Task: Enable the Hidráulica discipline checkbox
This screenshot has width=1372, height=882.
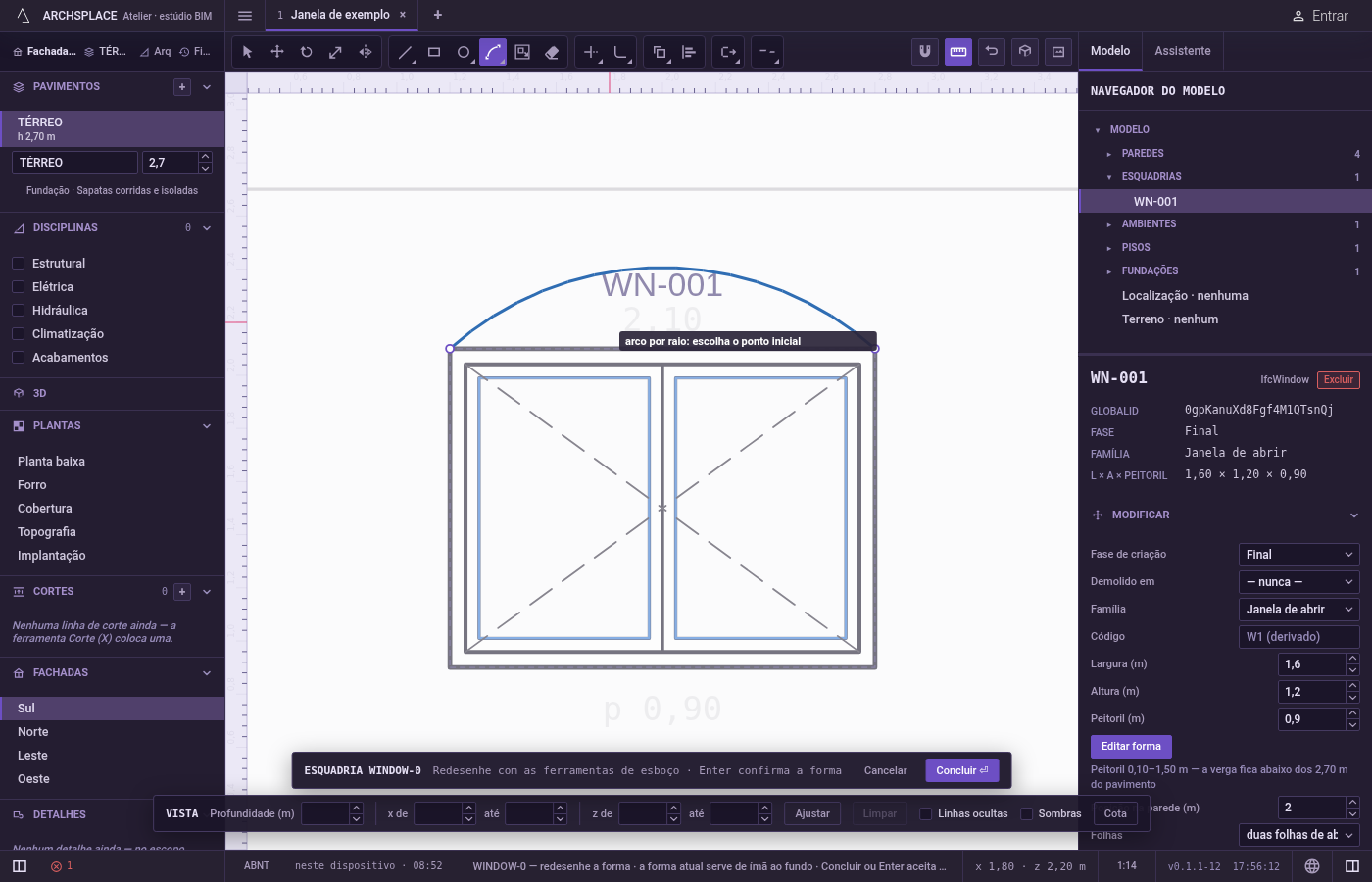Action: pos(18,311)
